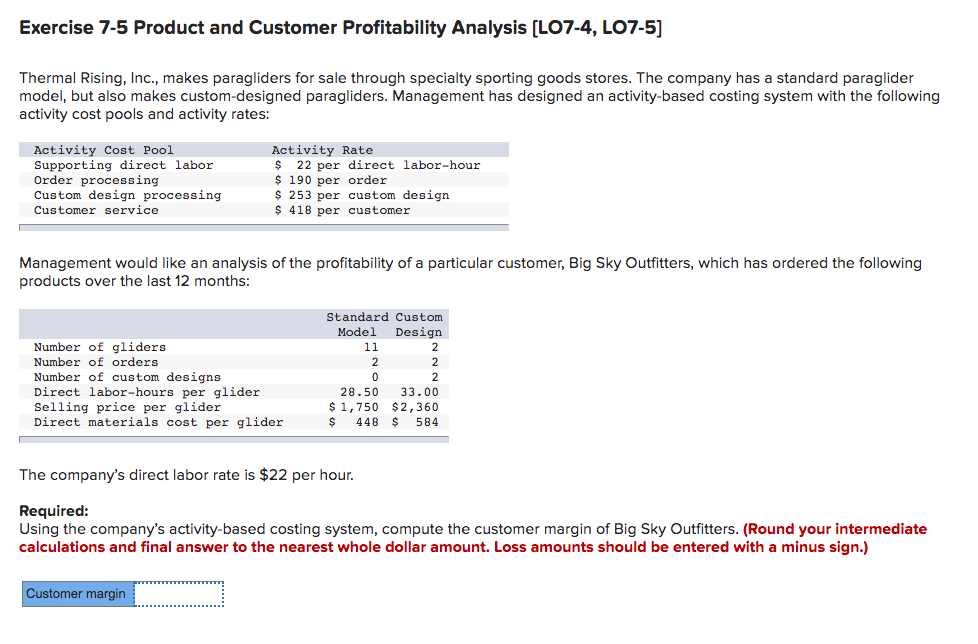Click the Standard Model value 11
This screenshot has width=978, height=644.
[371, 347]
